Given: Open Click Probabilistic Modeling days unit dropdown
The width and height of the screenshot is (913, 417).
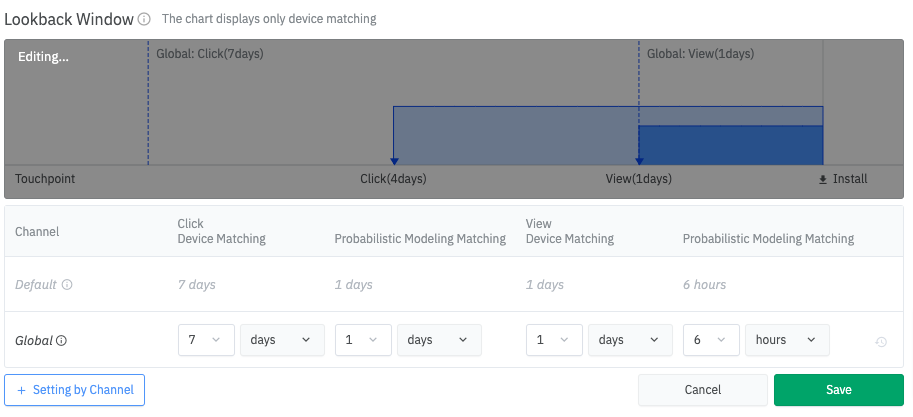Looking at the screenshot, I should tap(438, 340).
